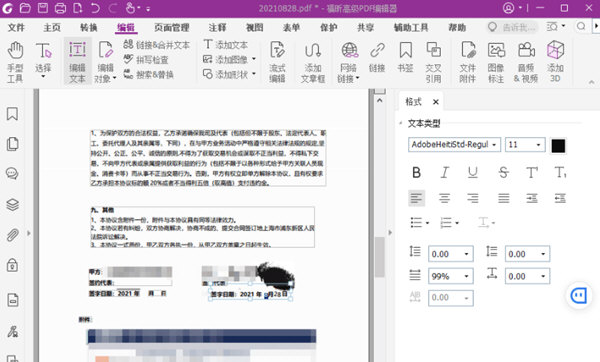600x362 pixels.
Task: Open the chat assistant bubble icon
Action: point(579,295)
